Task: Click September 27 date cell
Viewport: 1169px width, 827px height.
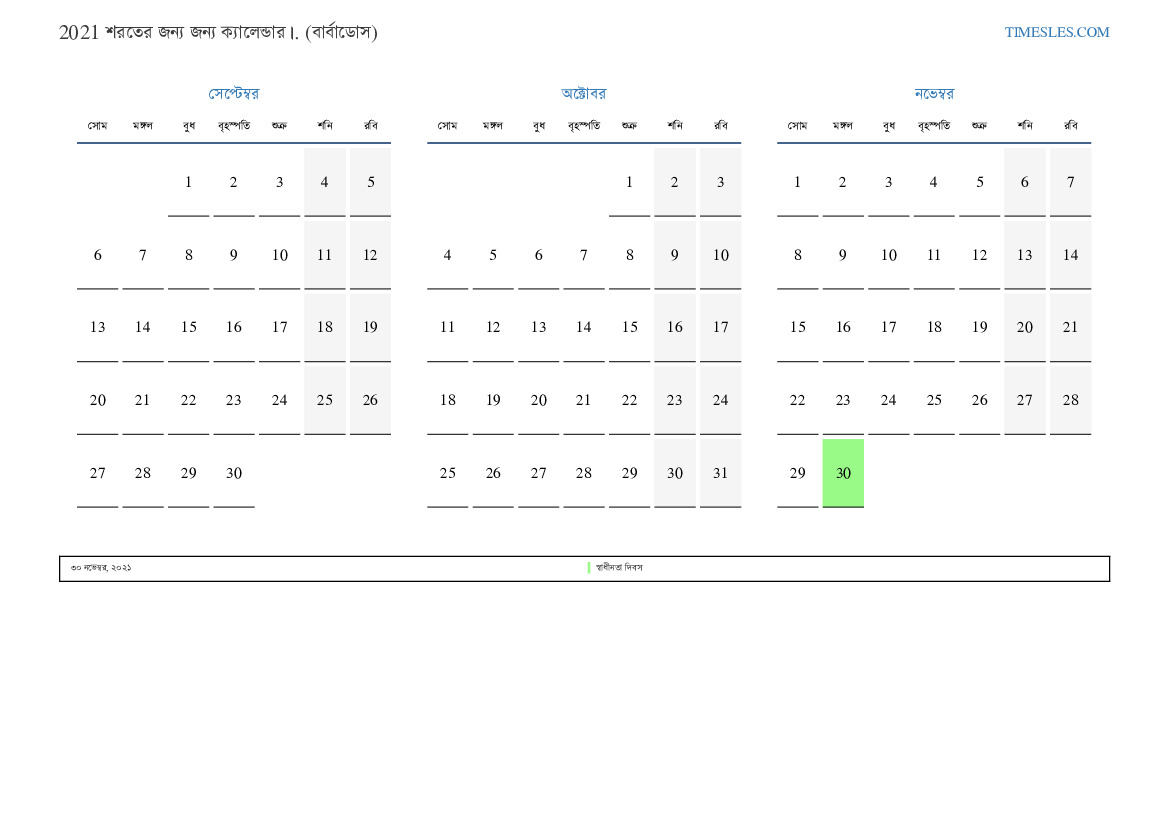Action: click(x=97, y=473)
